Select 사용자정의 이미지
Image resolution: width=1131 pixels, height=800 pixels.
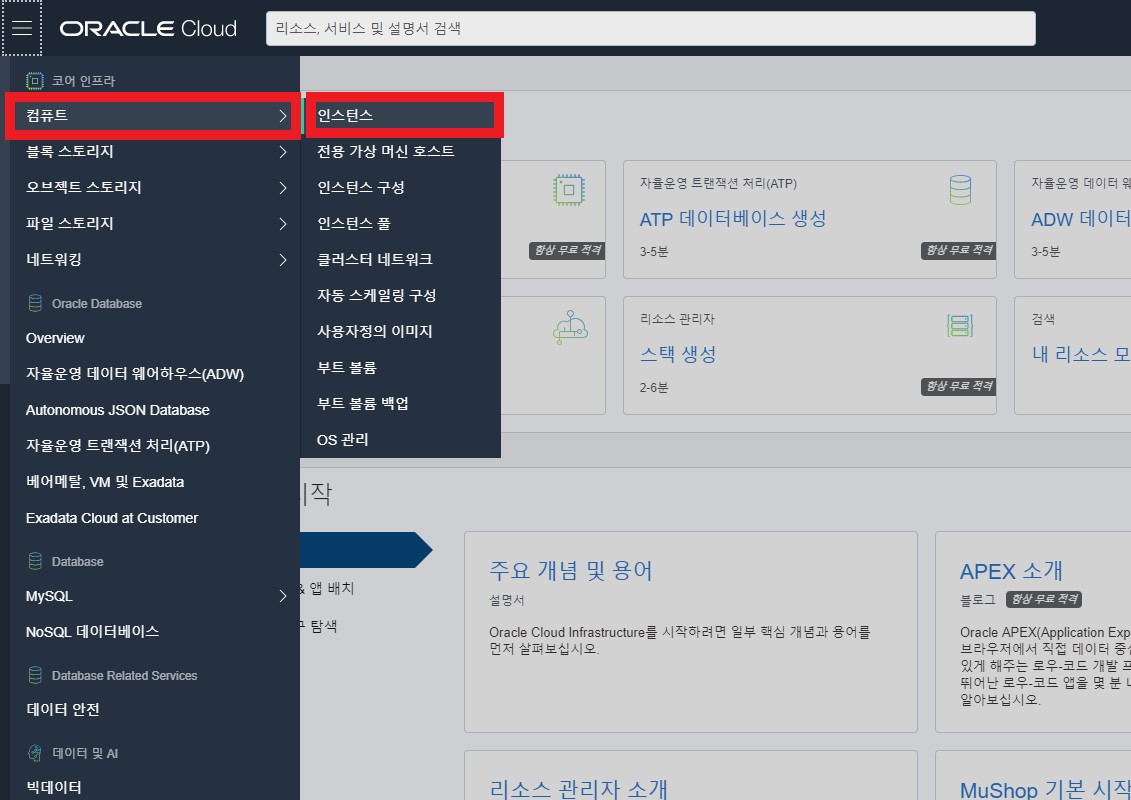point(374,332)
